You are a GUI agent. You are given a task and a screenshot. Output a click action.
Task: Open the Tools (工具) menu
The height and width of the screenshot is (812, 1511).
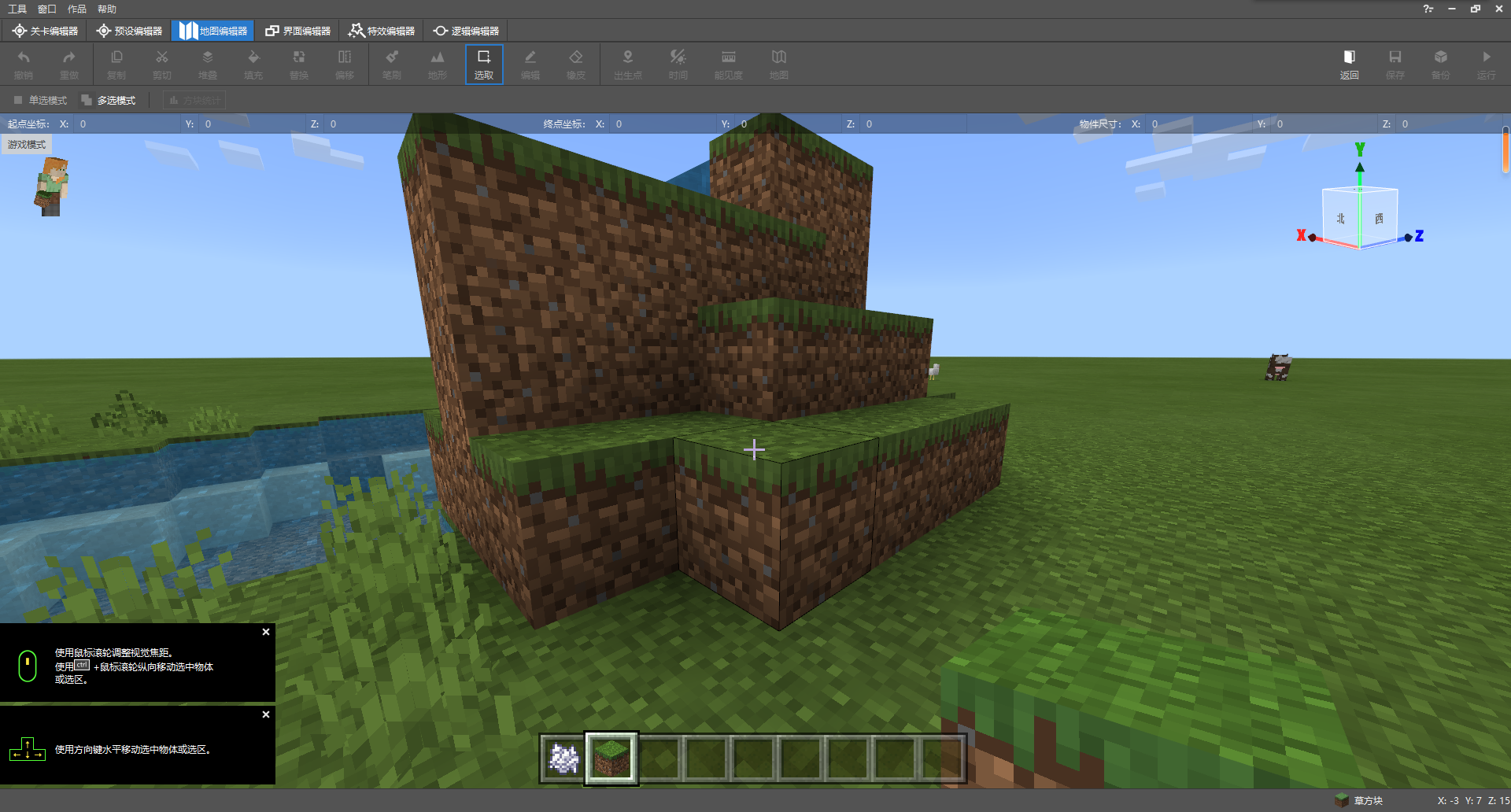click(x=17, y=9)
